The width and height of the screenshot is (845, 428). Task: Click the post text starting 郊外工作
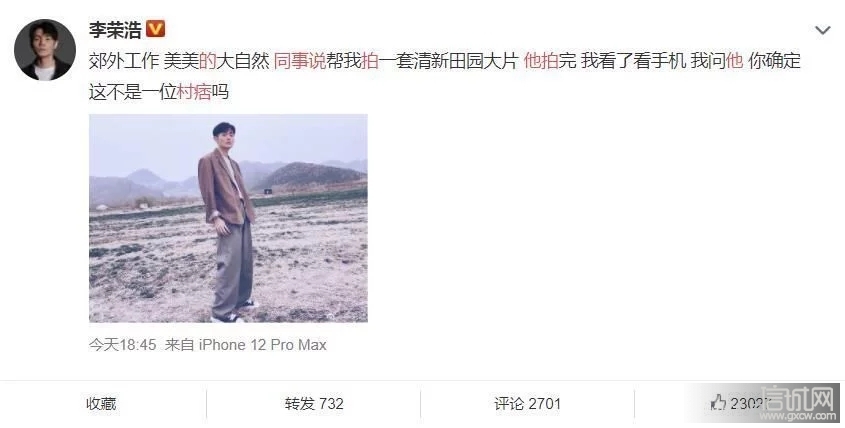pos(445,76)
